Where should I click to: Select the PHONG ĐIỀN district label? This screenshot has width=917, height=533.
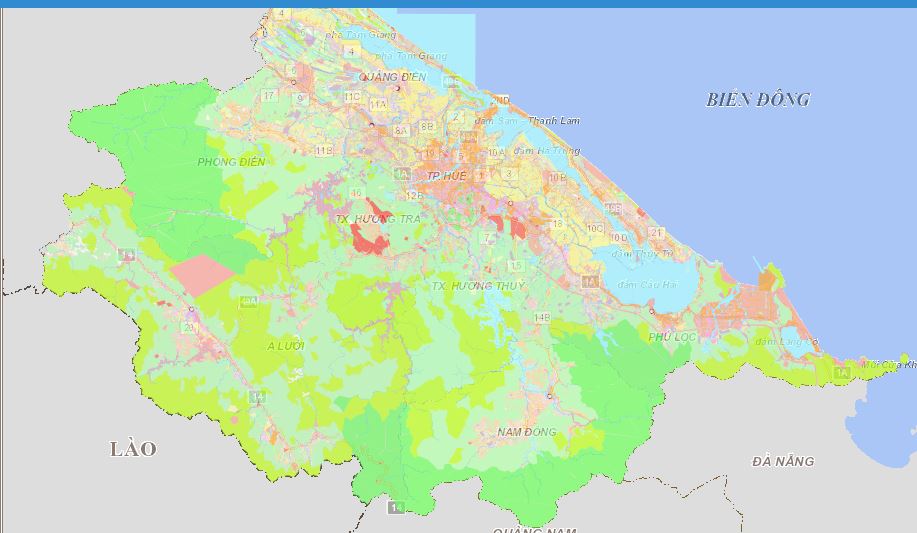pos(231,162)
